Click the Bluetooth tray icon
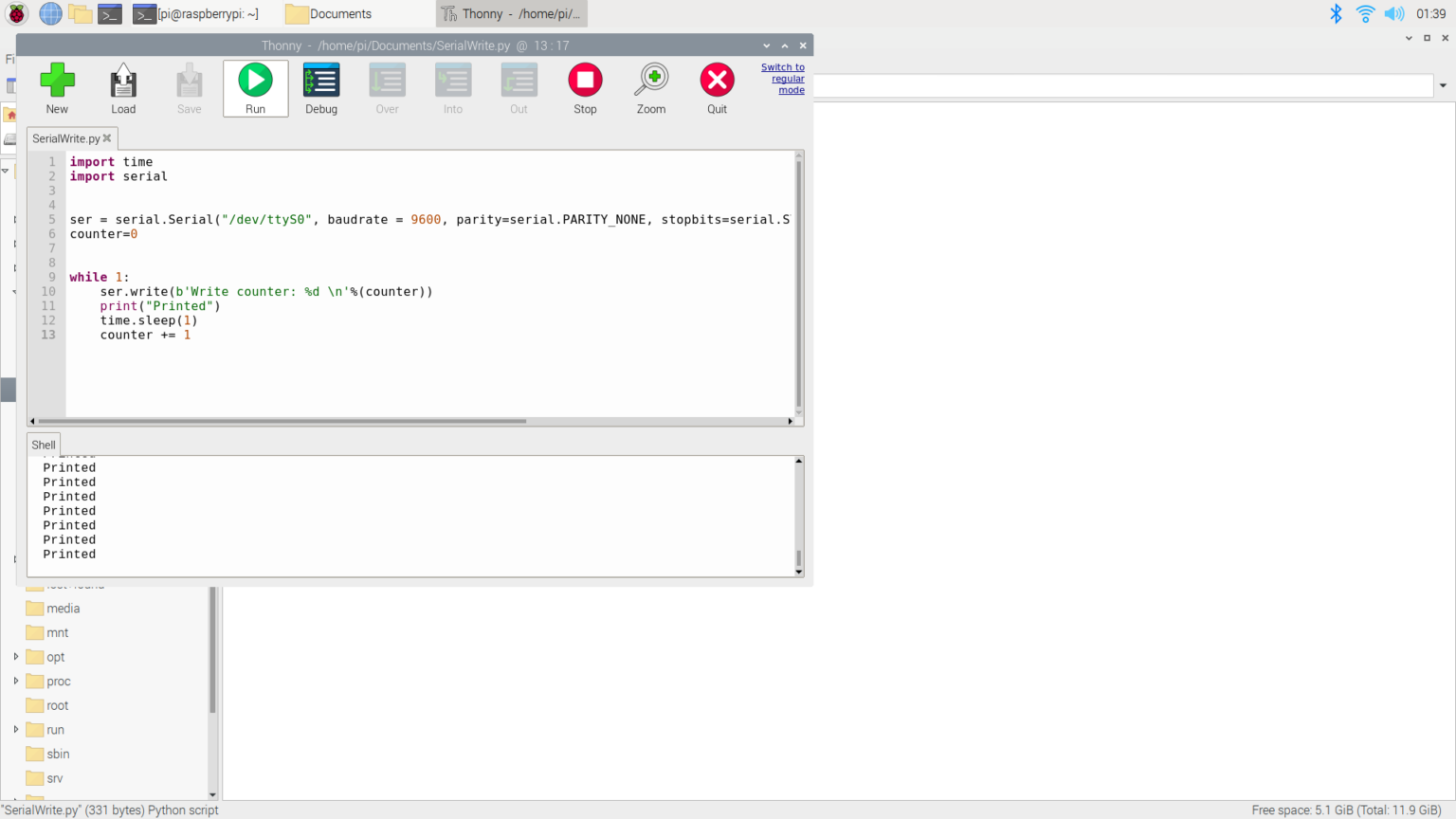This screenshot has height=819, width=1456. [1336, 13]
